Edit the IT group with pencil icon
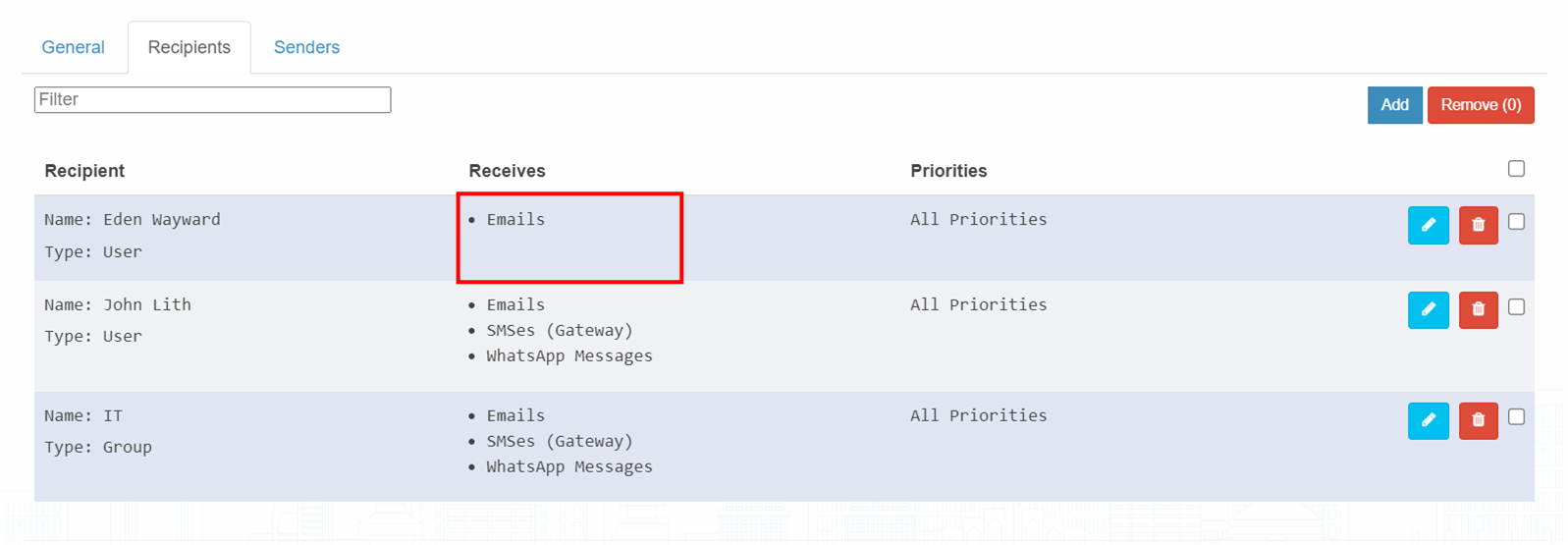 [1428, 420]
